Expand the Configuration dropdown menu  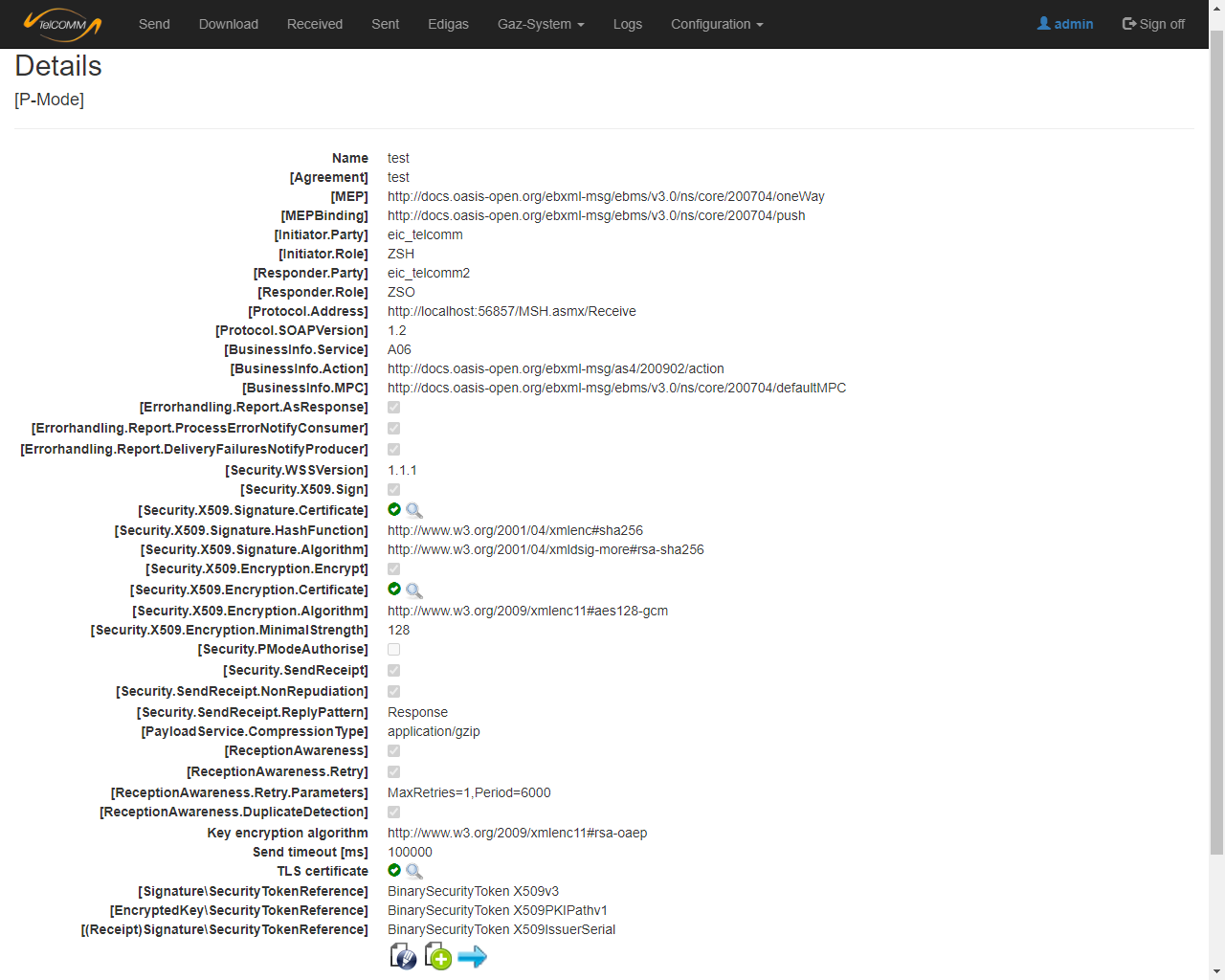click(717, 24)
